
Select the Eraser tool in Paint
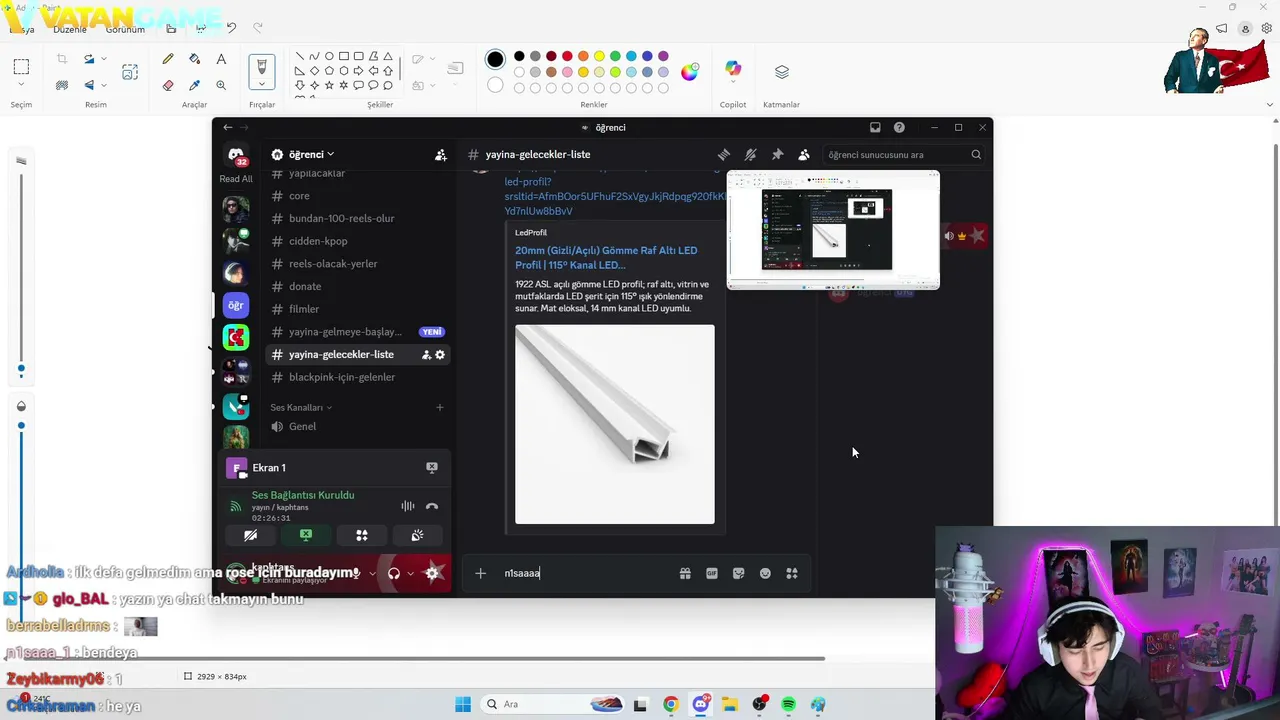click(168, 85)
